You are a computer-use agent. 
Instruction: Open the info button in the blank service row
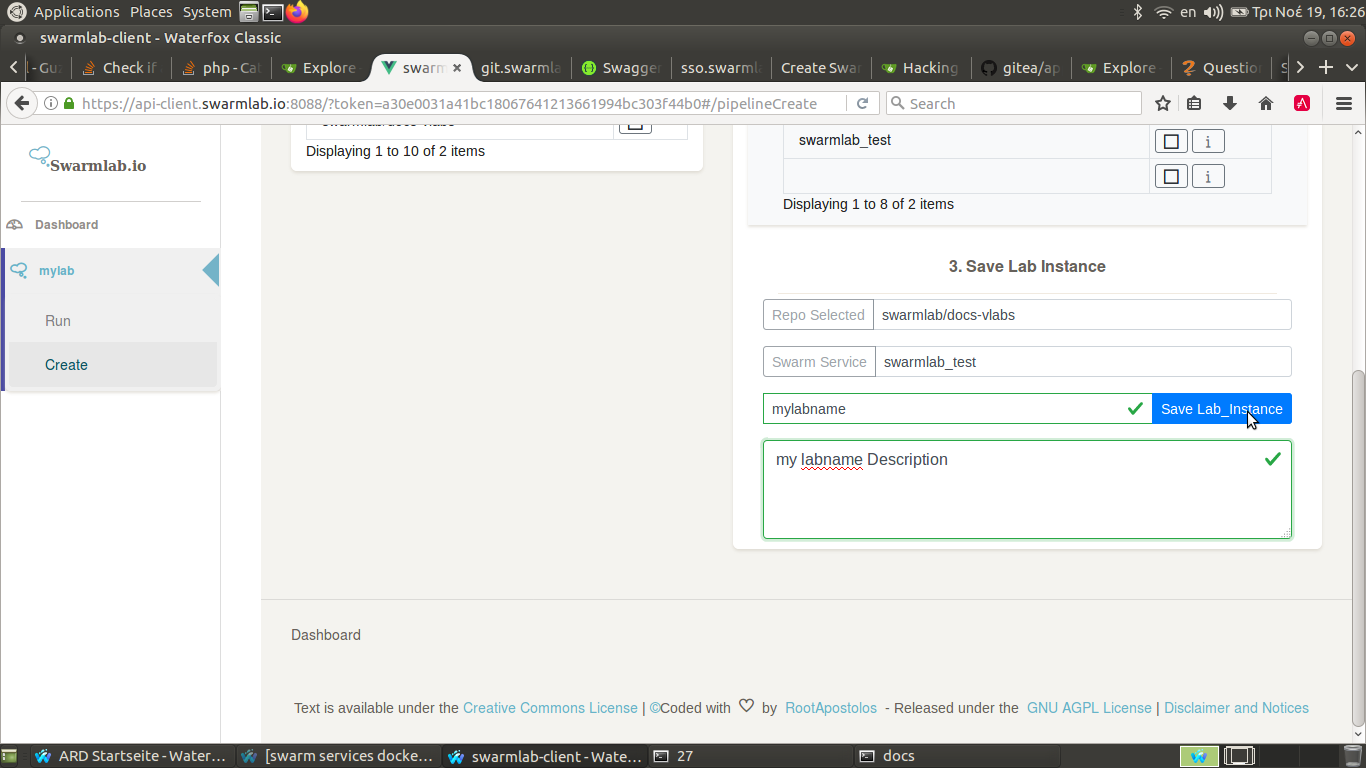1208,177
